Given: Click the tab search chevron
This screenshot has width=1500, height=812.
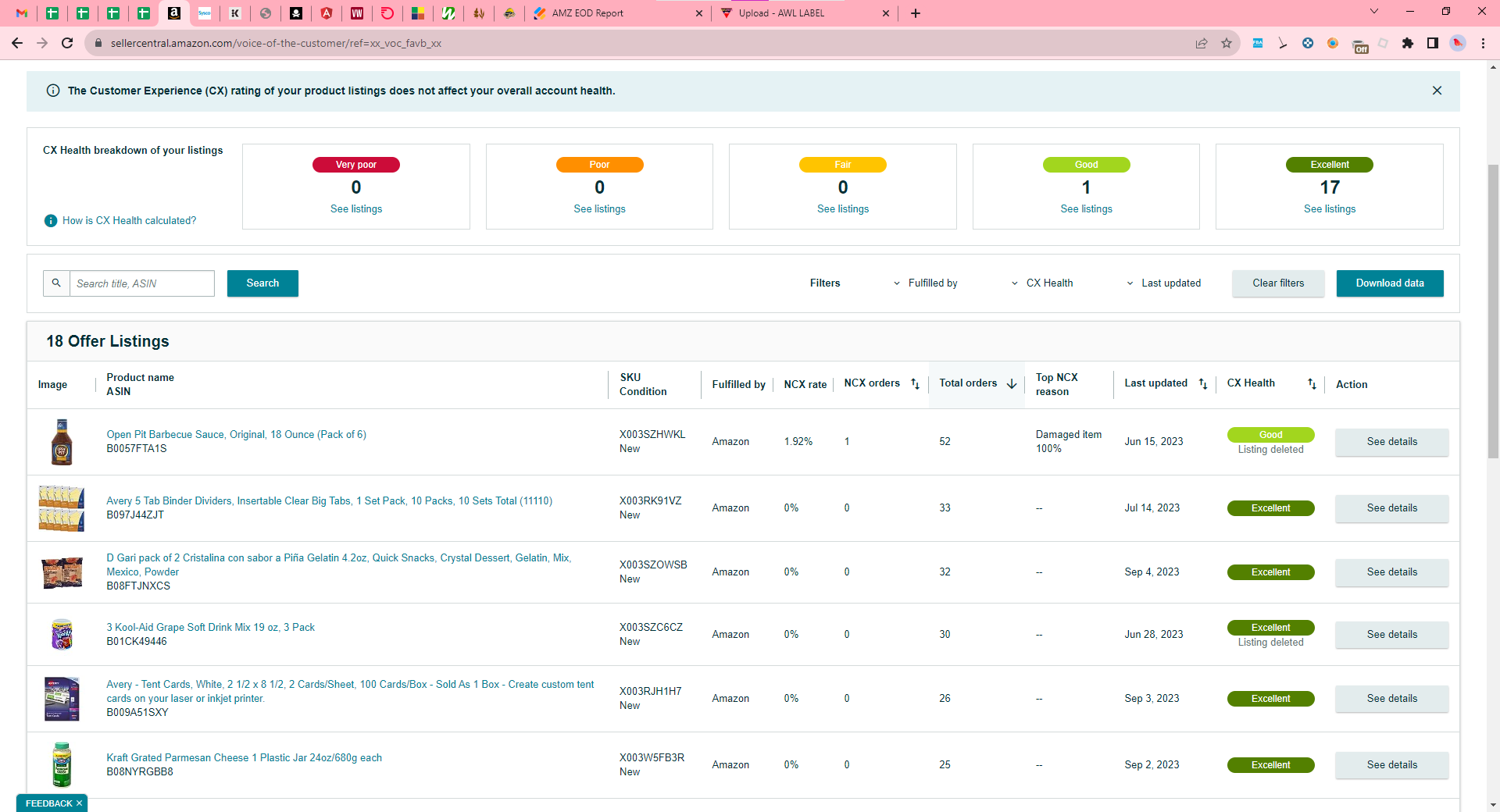Looking at the screenshot, I should 1374,12.
